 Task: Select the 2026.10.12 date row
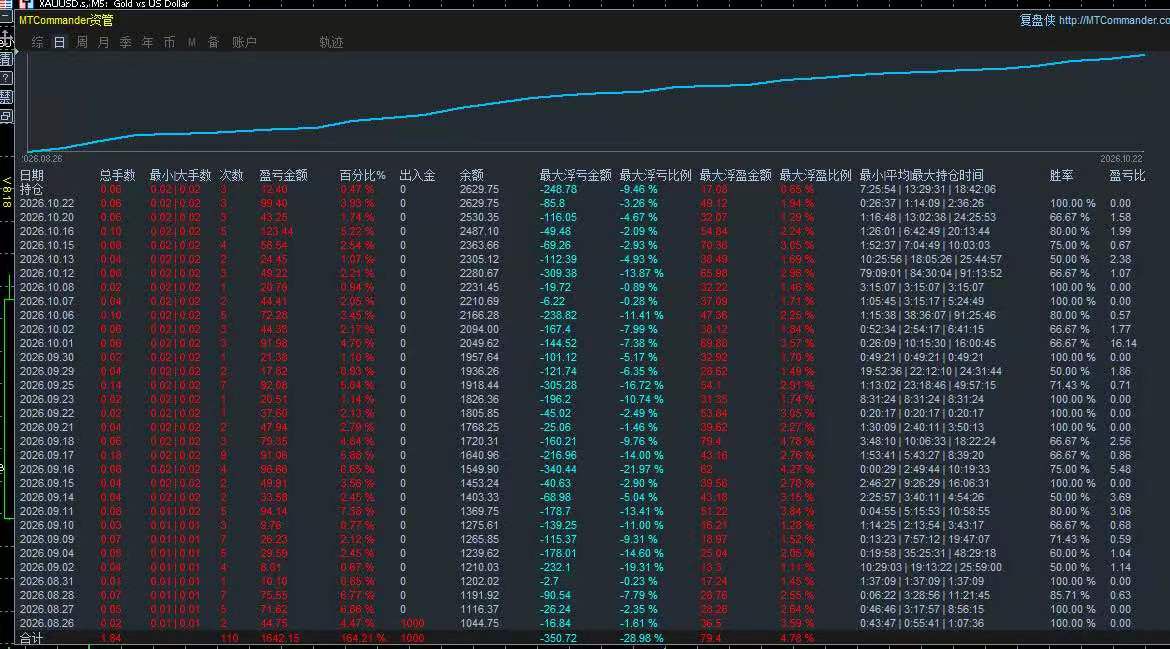47,273
